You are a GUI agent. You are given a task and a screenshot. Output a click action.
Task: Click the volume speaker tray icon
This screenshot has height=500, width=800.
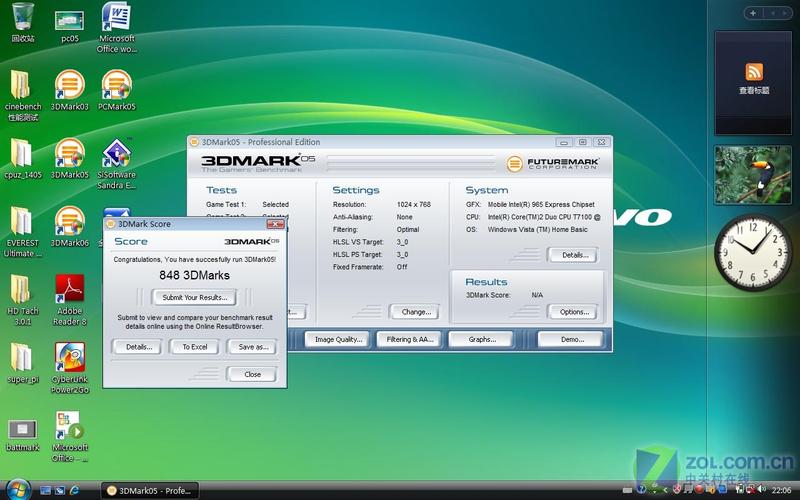pyautogui.click(x=762, y=489)
